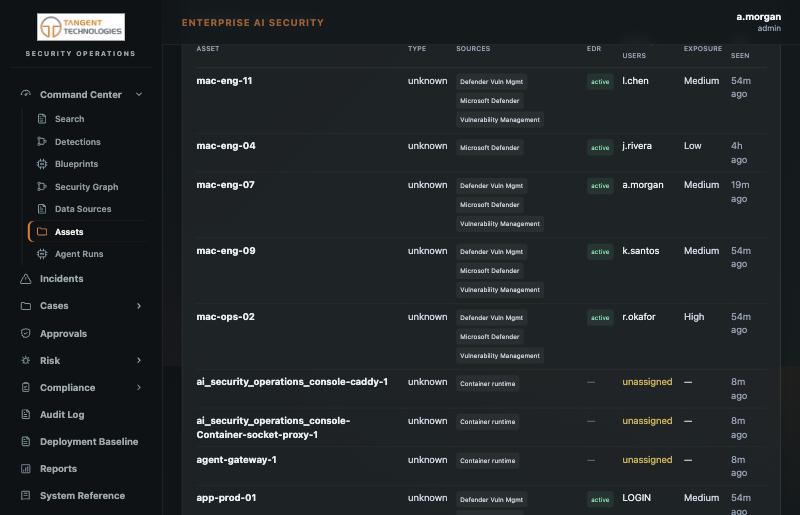800x515 pixels.
Task: Open asset agent-gateway-1
Action: tap(236, 460)
